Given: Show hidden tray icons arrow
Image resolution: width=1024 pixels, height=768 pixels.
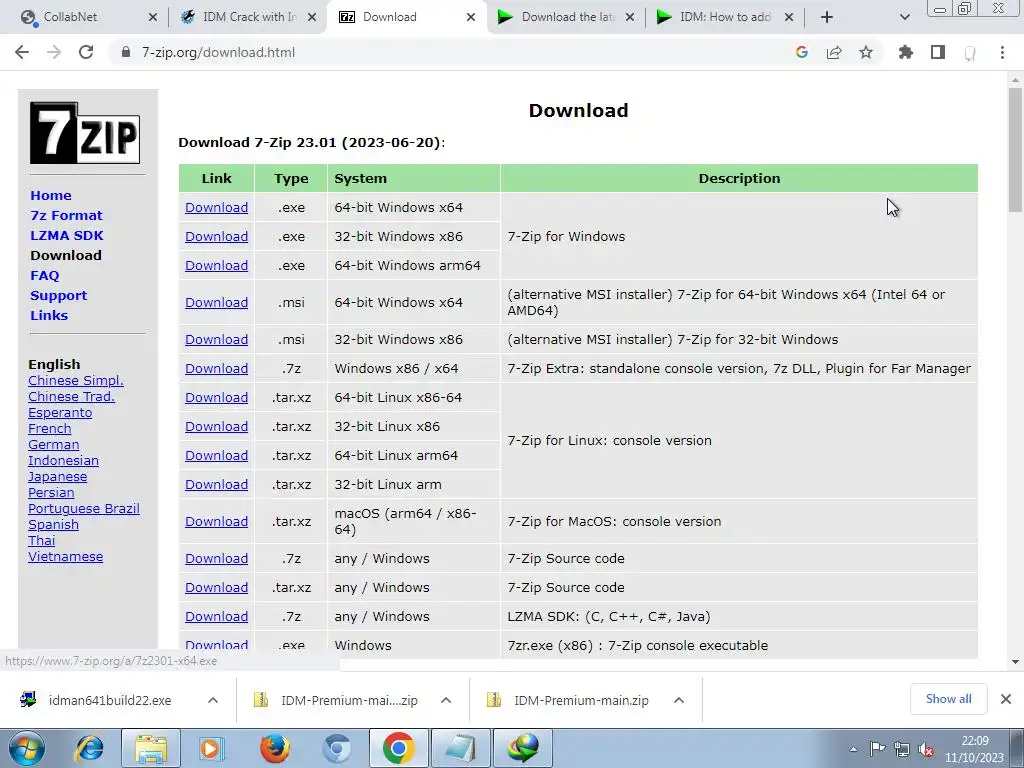Looking at the screenshot, I should point(853,749).
